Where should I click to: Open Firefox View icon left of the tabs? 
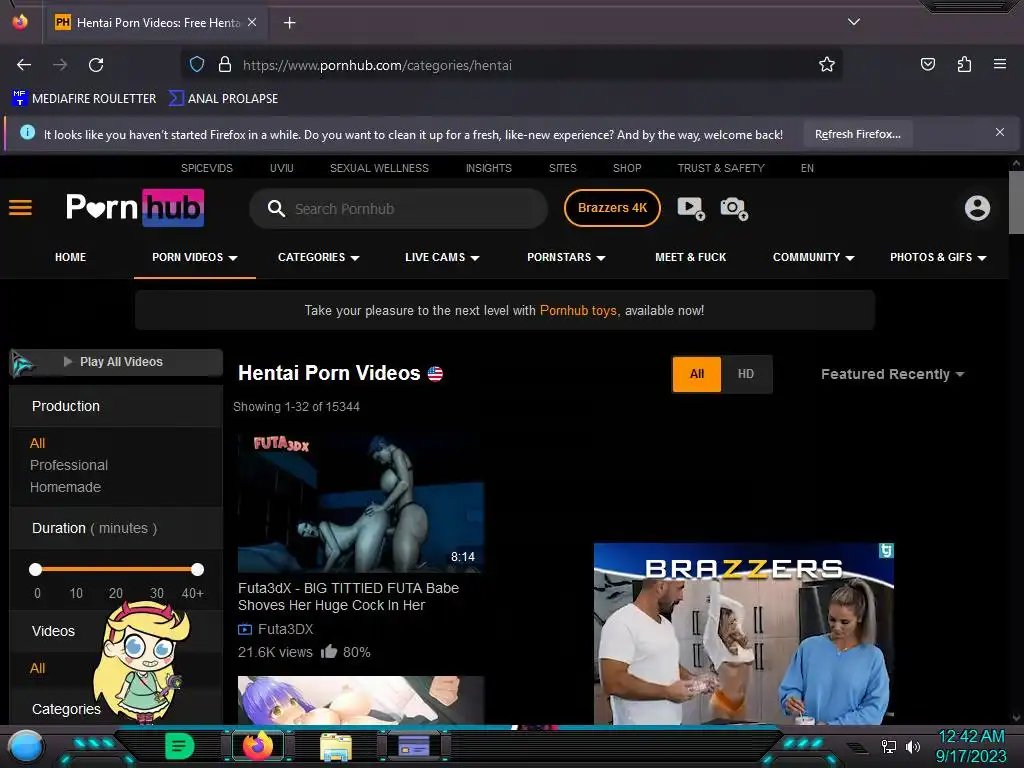point(20,22)
